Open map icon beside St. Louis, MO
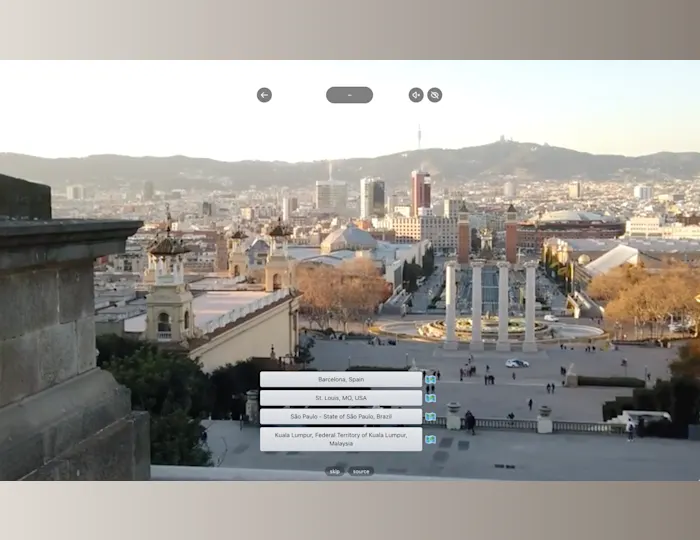The height and width of the screenshot is (540, 700). [x=430, y=398]
